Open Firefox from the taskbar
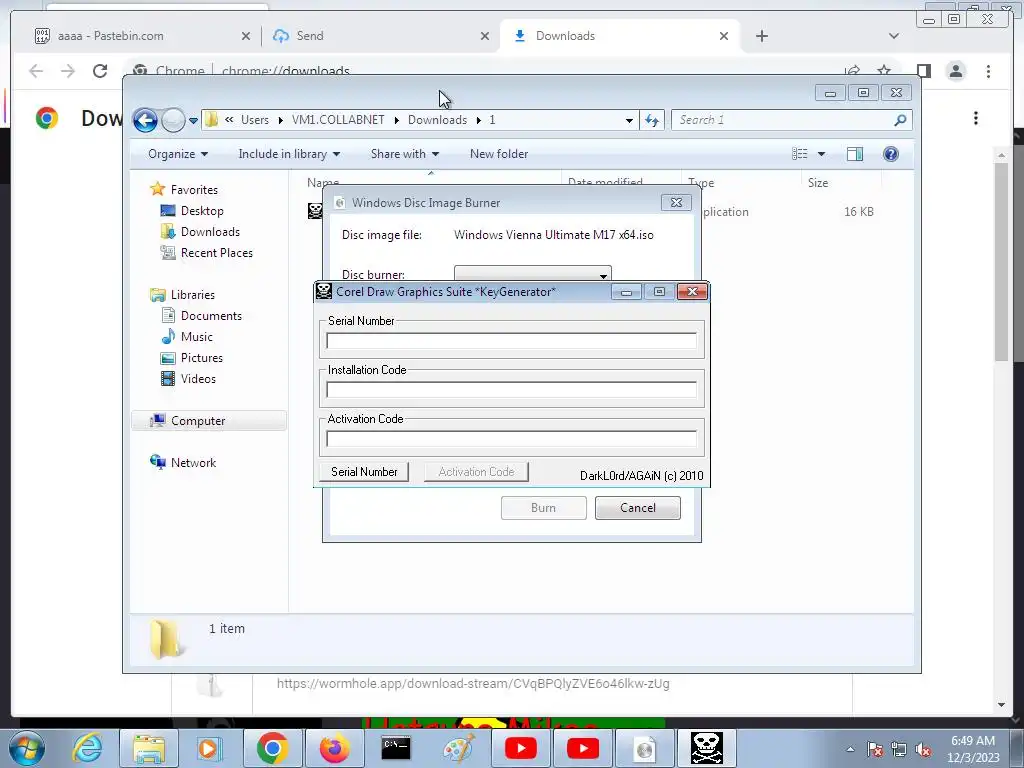The height and width of the screenshot is (768, 1024). [334, 748]
